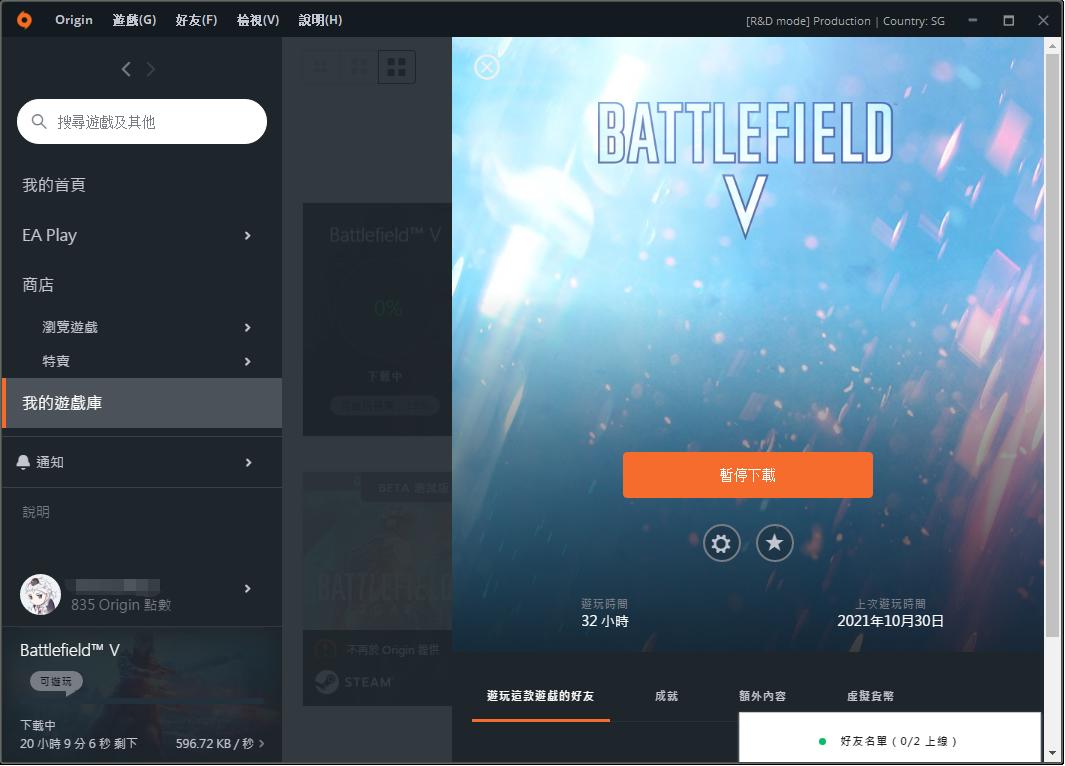Click the user avatar picture

(41, 594)
